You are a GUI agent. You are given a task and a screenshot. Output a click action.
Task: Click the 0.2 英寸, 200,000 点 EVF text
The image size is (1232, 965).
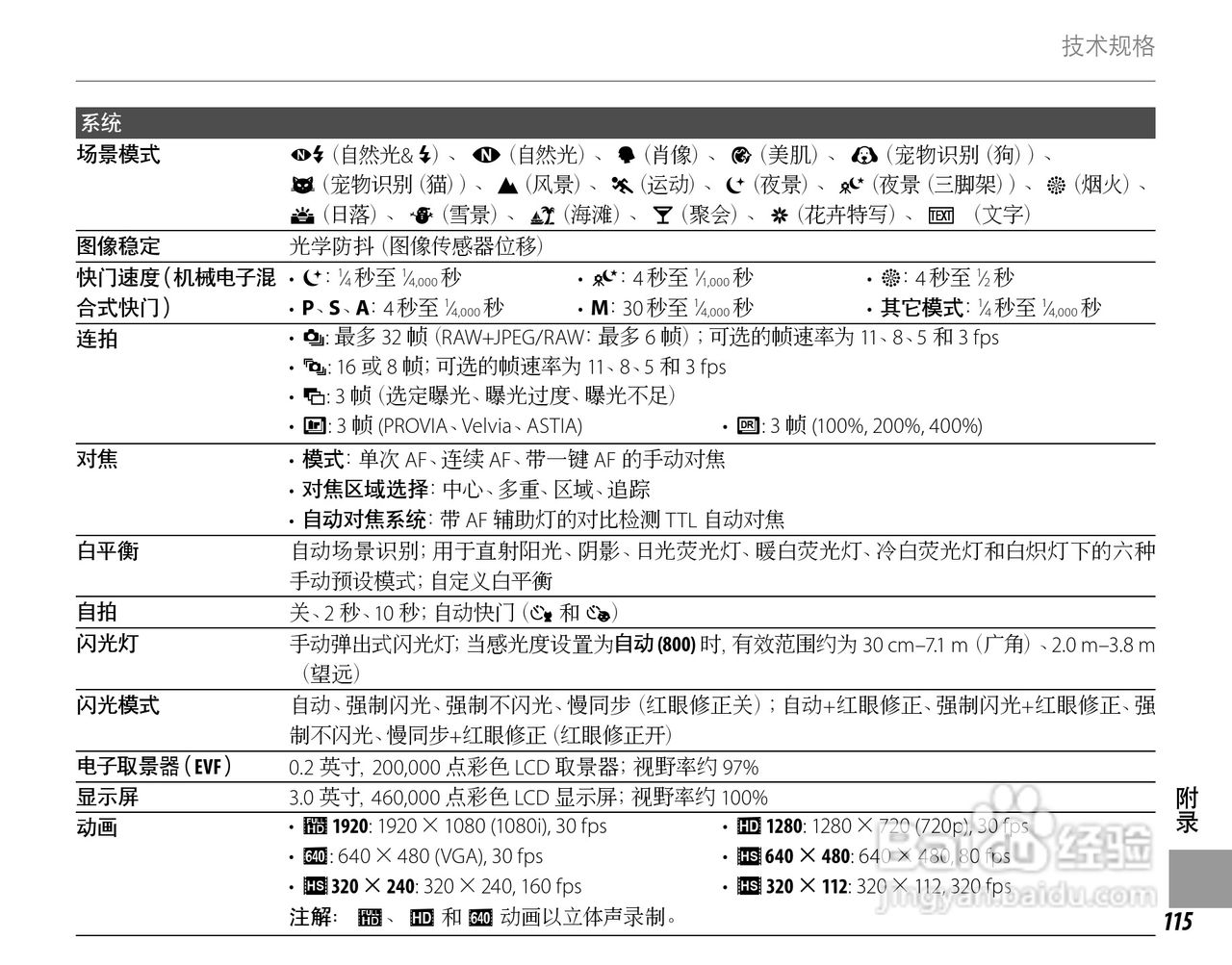(x=525, y=767)
